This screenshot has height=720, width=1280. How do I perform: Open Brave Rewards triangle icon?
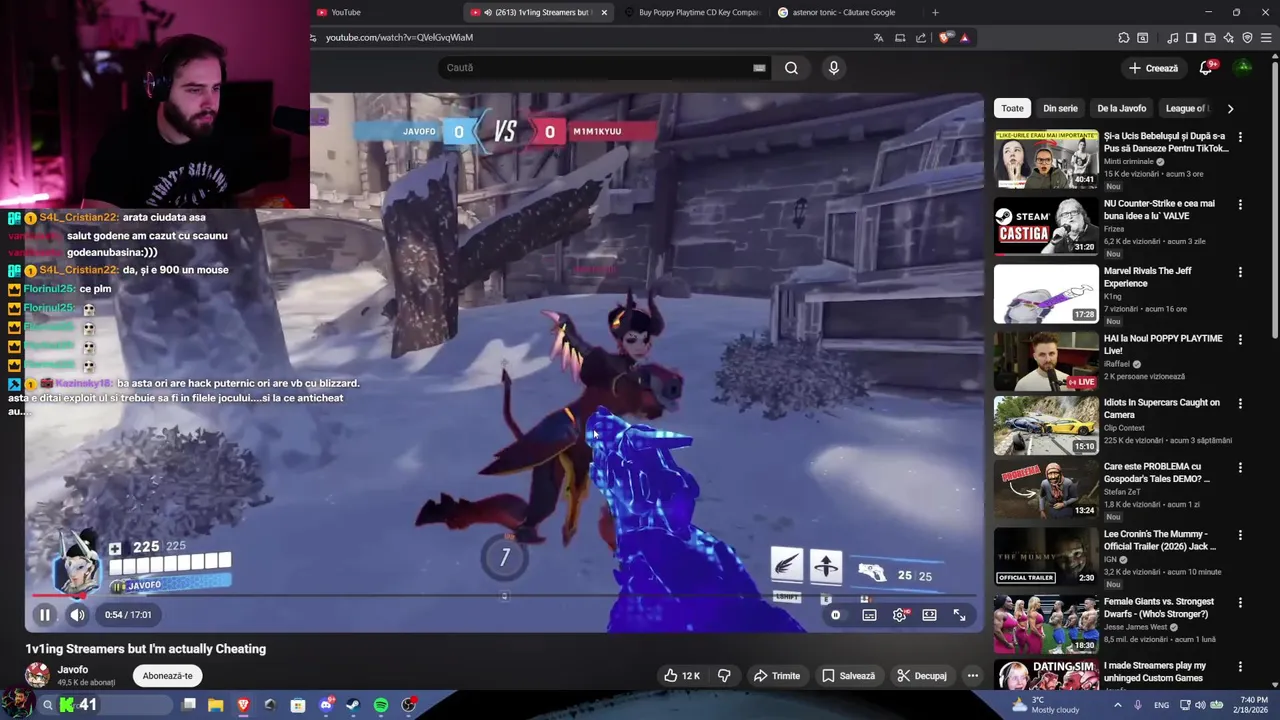(964, 38)
